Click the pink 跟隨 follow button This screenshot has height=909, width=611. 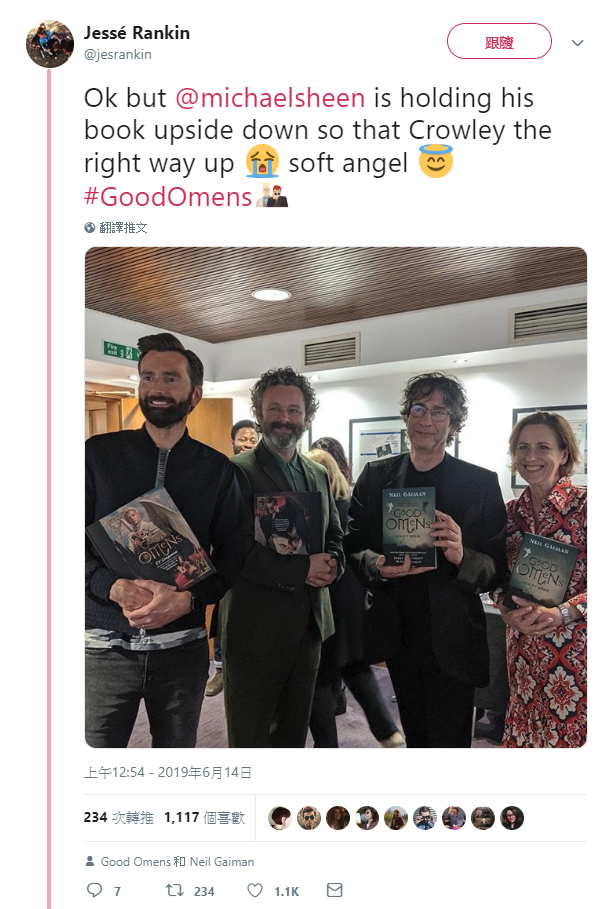tap(499, 41)
